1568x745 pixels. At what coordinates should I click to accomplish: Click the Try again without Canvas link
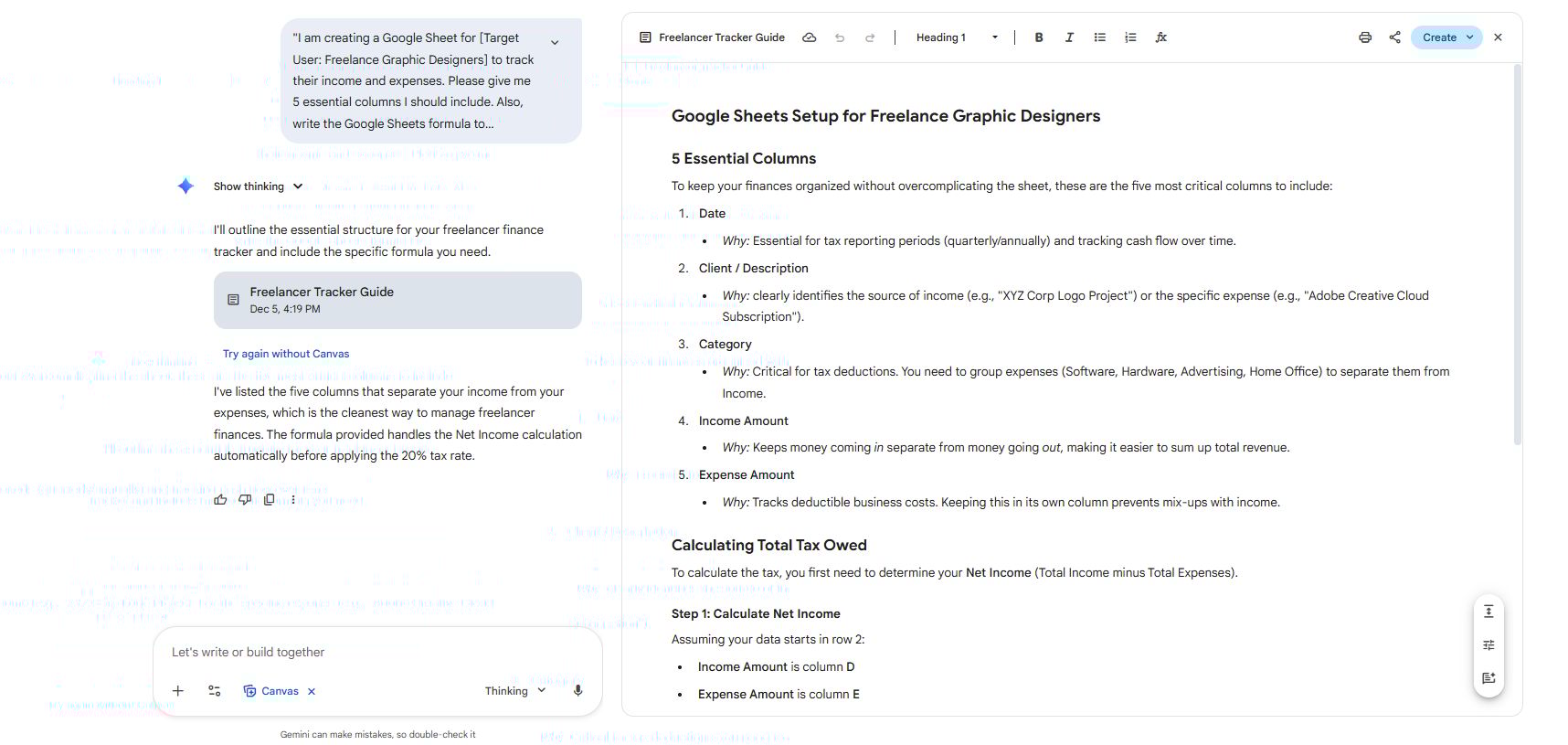tap(286, 354)
